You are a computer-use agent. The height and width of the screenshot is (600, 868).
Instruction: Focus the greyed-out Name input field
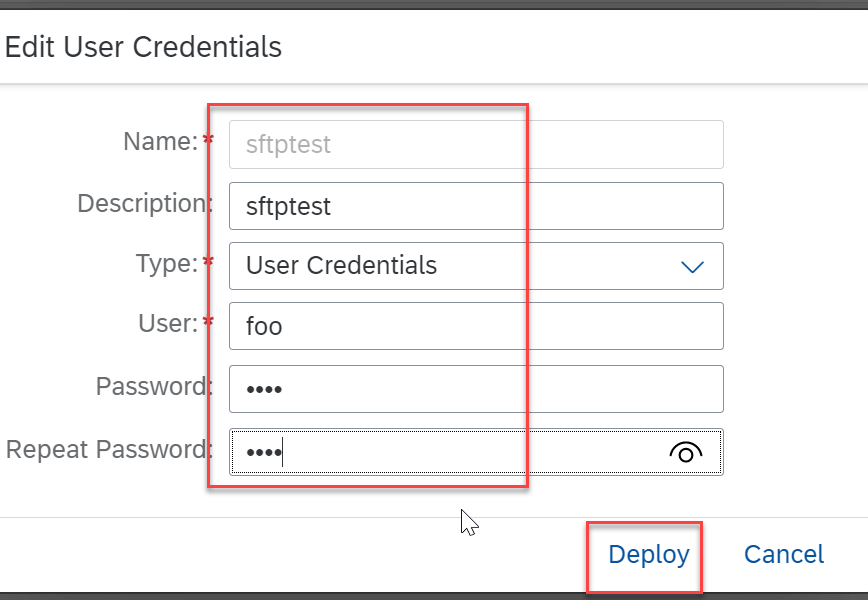click(x=476, y=144)
